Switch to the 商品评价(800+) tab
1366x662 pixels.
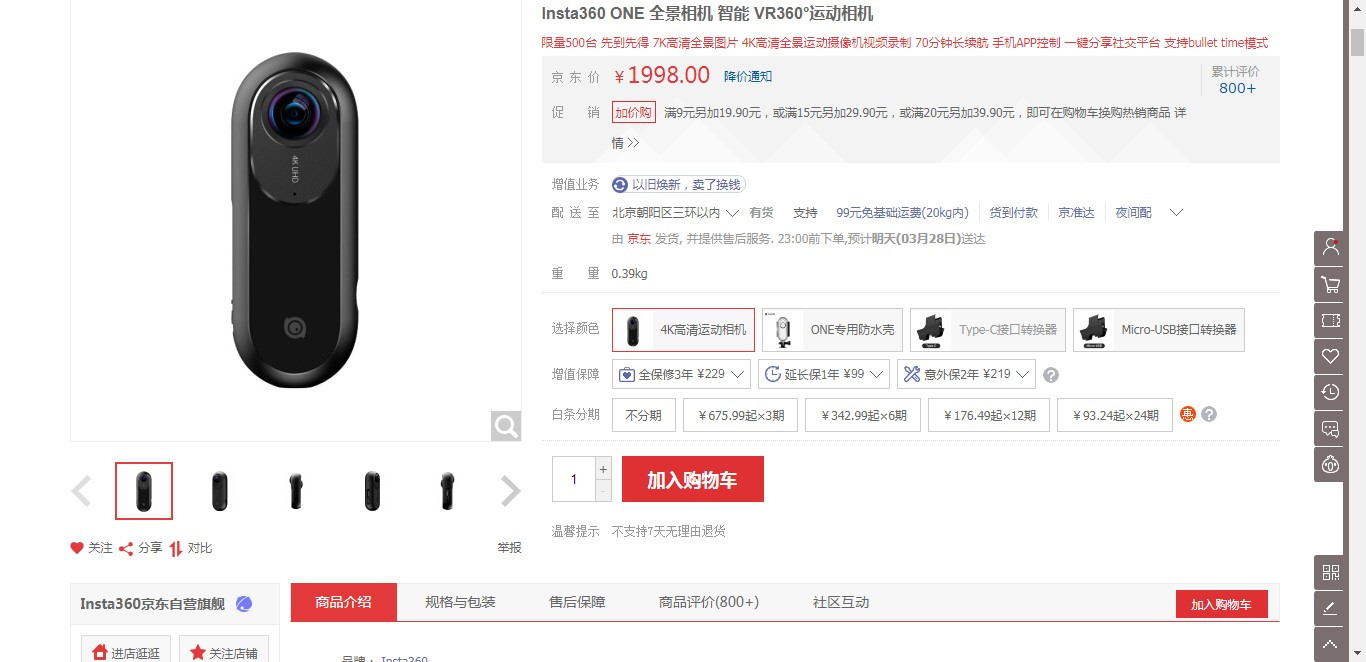[708, 602]
